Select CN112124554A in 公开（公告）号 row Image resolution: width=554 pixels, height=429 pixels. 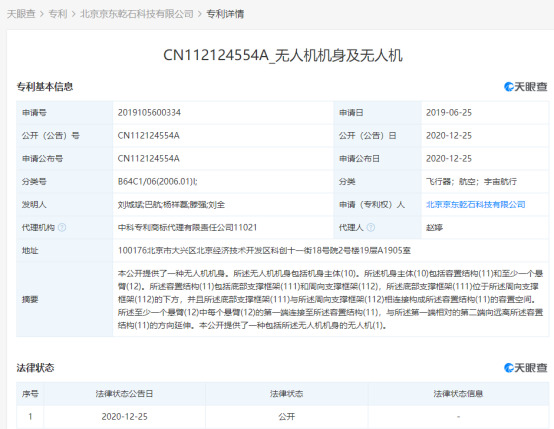(x=148, y=136)
